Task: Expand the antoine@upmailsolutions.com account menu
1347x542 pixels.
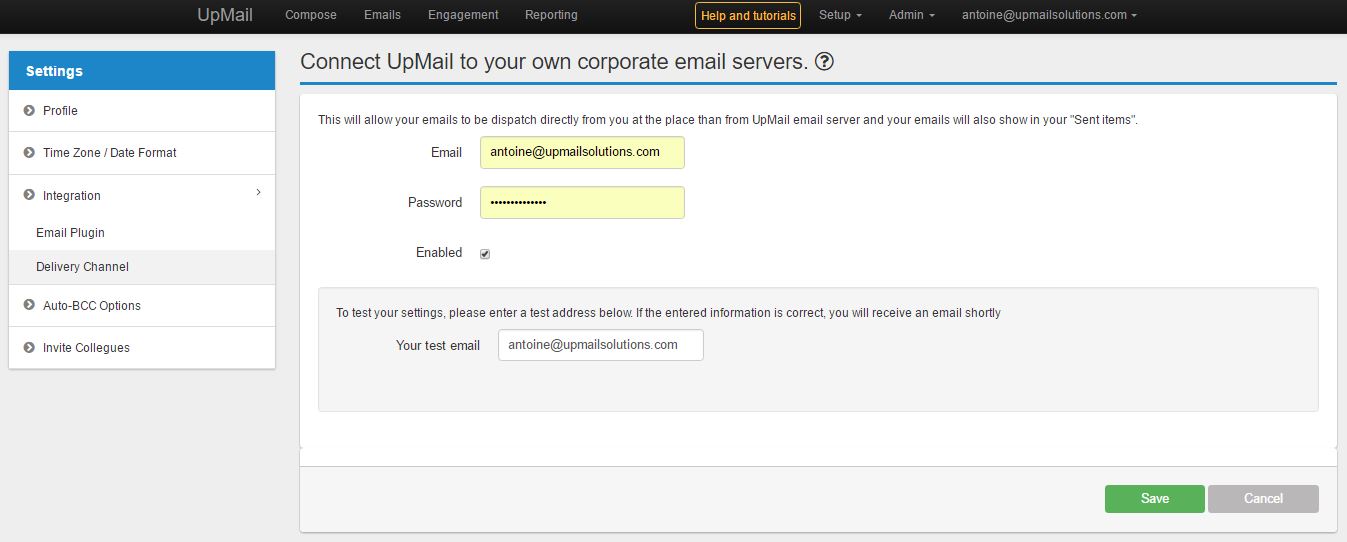Action: [1049, 15]
